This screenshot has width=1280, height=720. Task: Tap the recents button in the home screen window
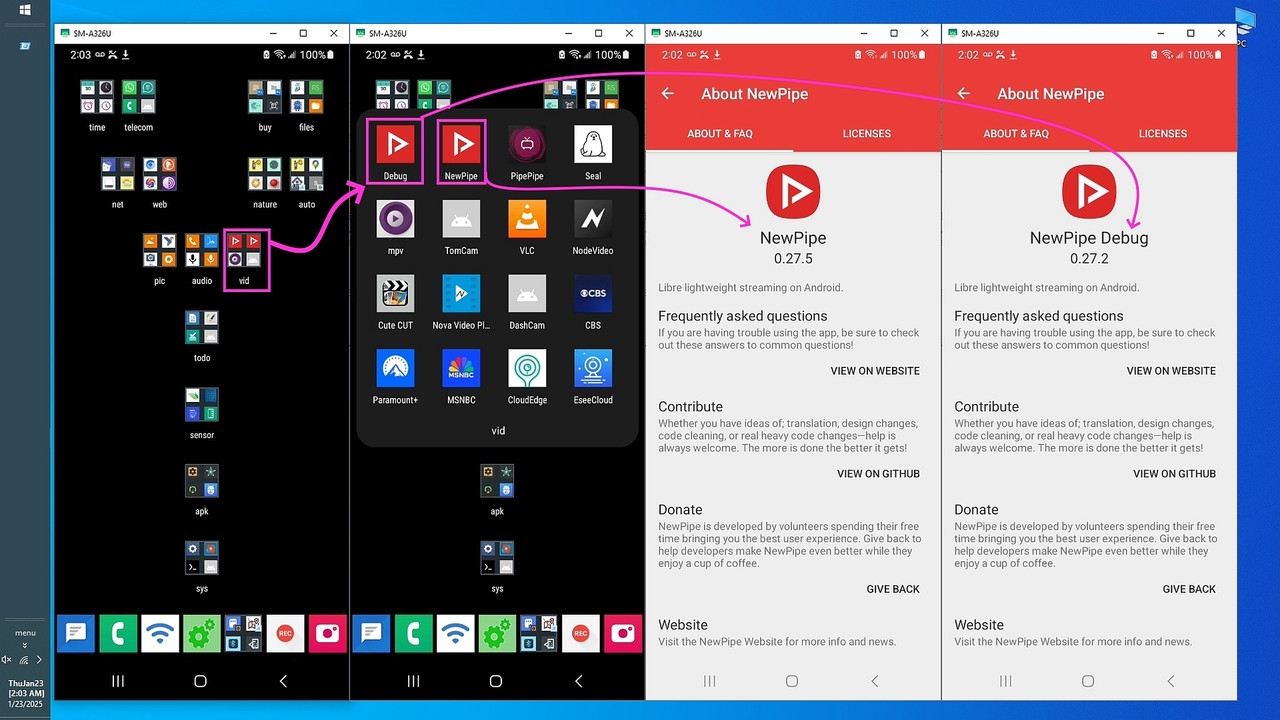point(118,681)
